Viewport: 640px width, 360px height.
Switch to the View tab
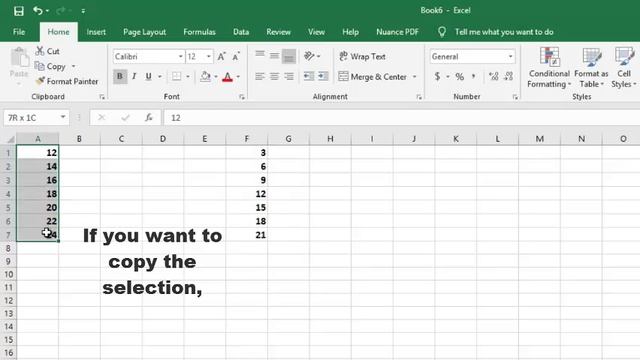[316, 32]
